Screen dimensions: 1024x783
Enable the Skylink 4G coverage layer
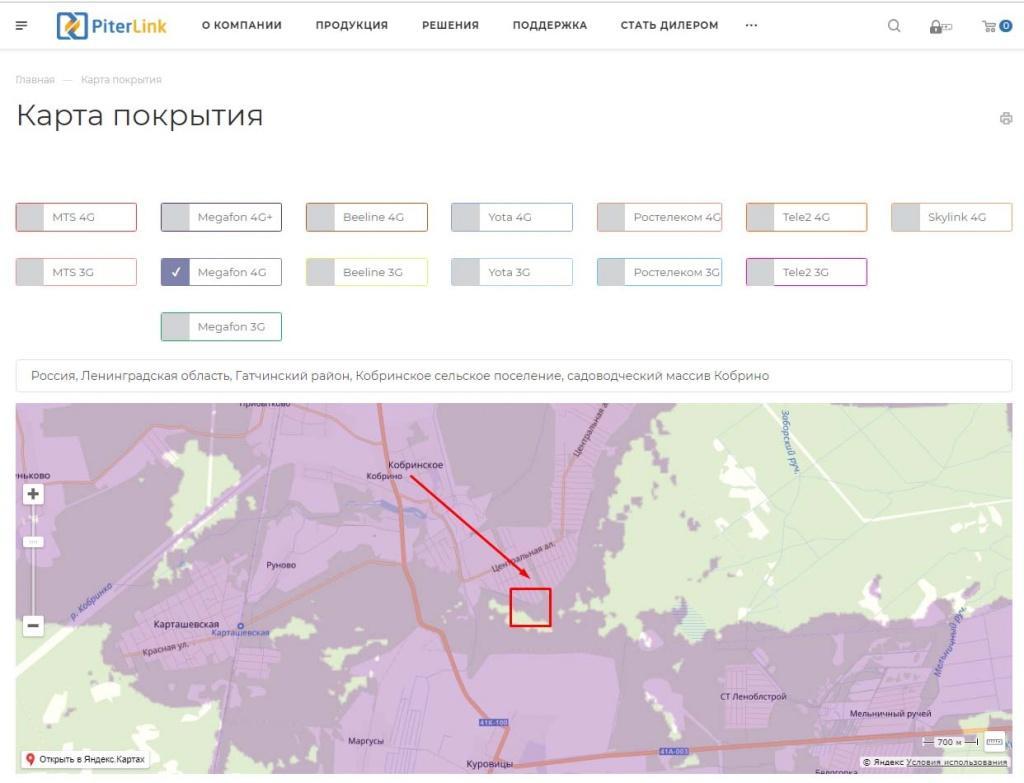click(x=952, y=217)
